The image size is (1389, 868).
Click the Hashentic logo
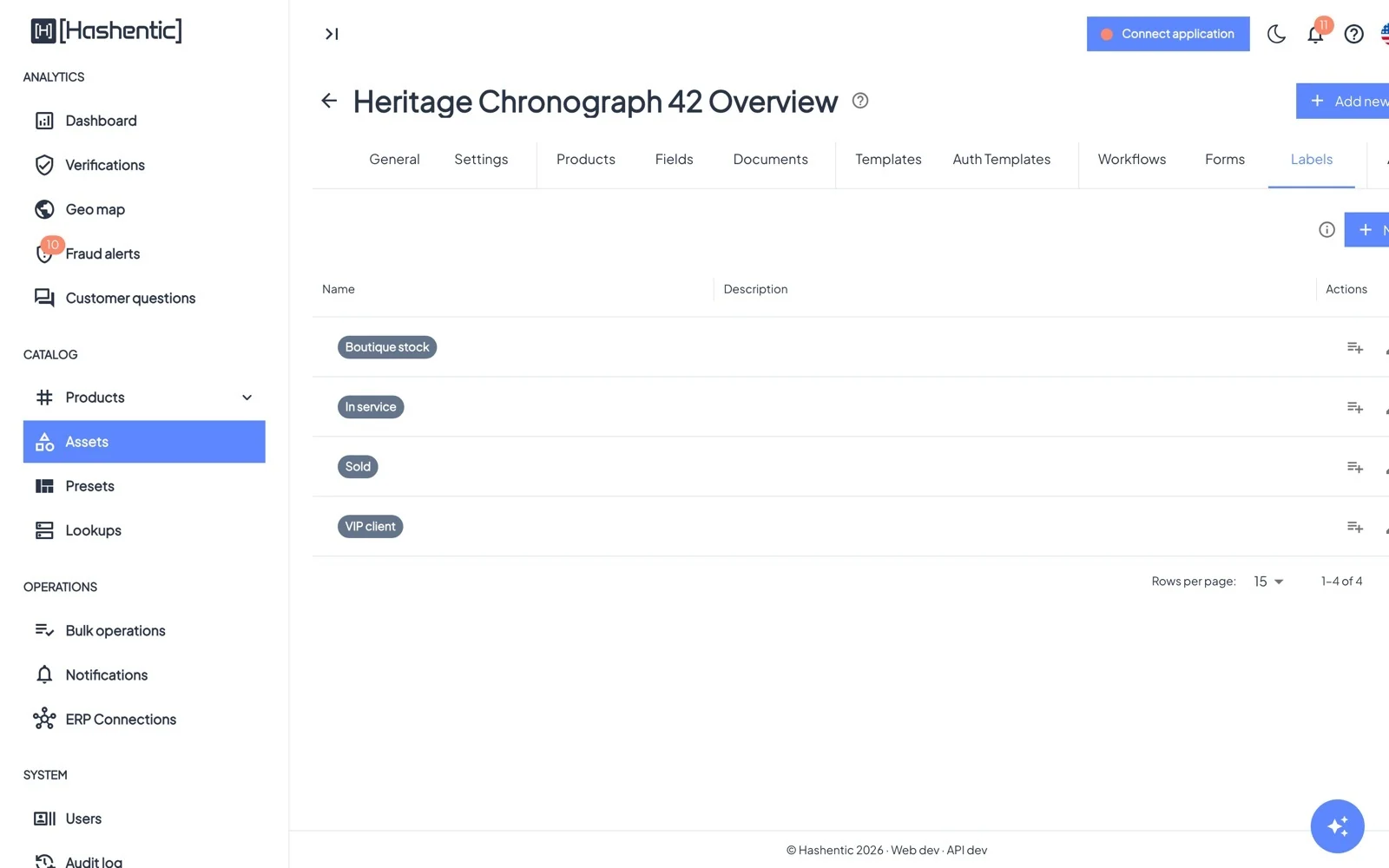(x=107, y=30)
